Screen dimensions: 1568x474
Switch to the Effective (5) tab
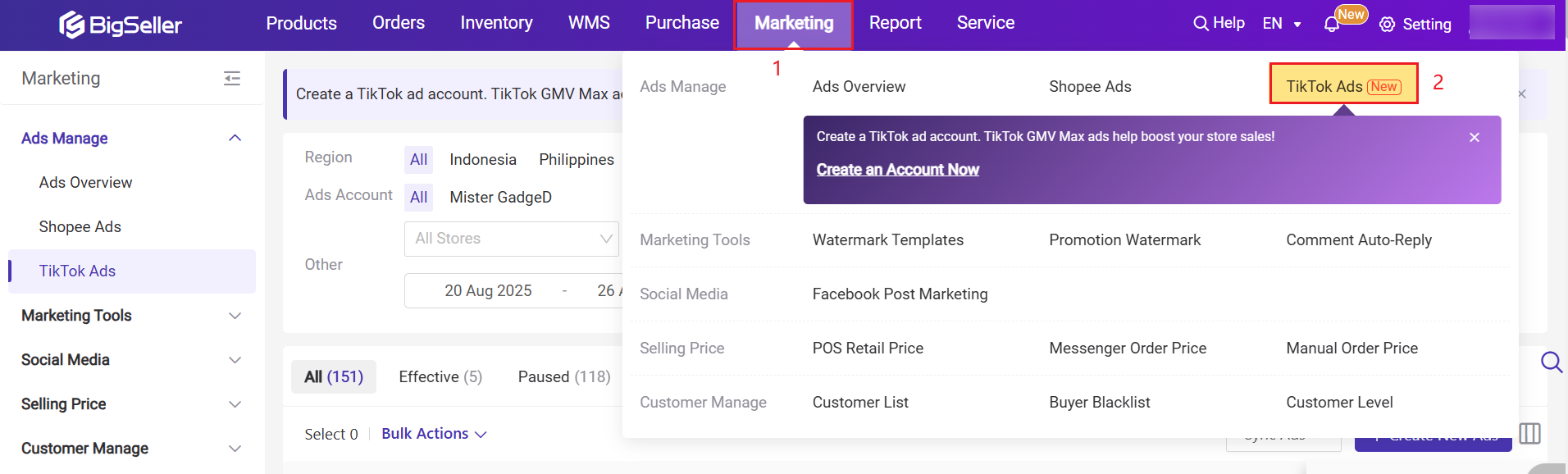point(440,377)
